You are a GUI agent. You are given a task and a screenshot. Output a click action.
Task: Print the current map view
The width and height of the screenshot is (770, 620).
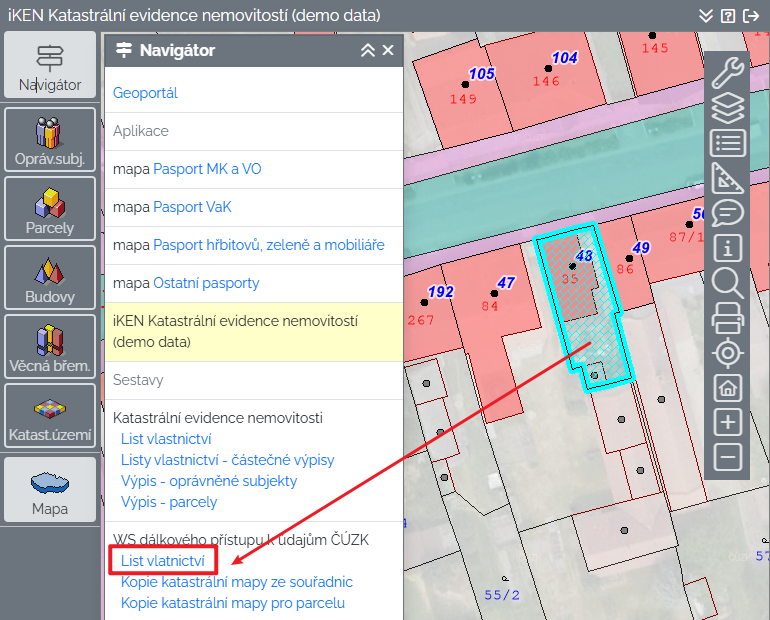tap(727, 317)
